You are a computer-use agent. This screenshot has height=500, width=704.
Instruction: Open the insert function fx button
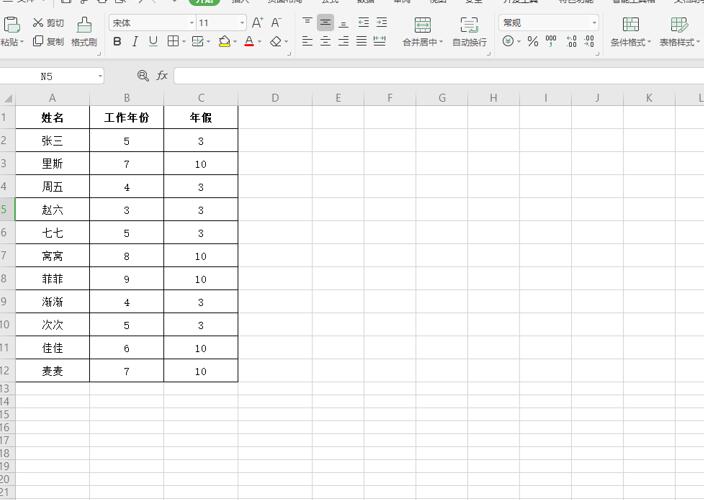[x=162, y=75]
